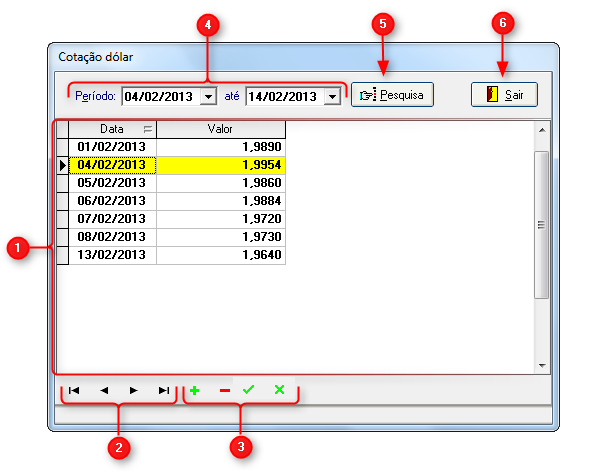Open start date dropdown calendar
This screenshot has width=594, height=474.
pyautogui.click(x=208, y=97)
